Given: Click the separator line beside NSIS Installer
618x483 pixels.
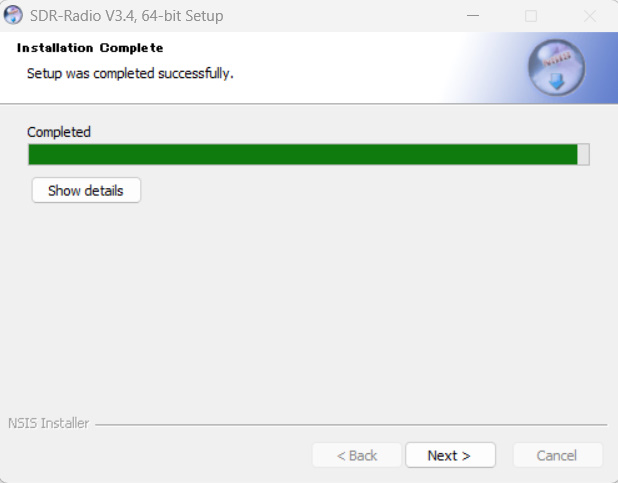Looking at the screenshot, I should point(350,424).
